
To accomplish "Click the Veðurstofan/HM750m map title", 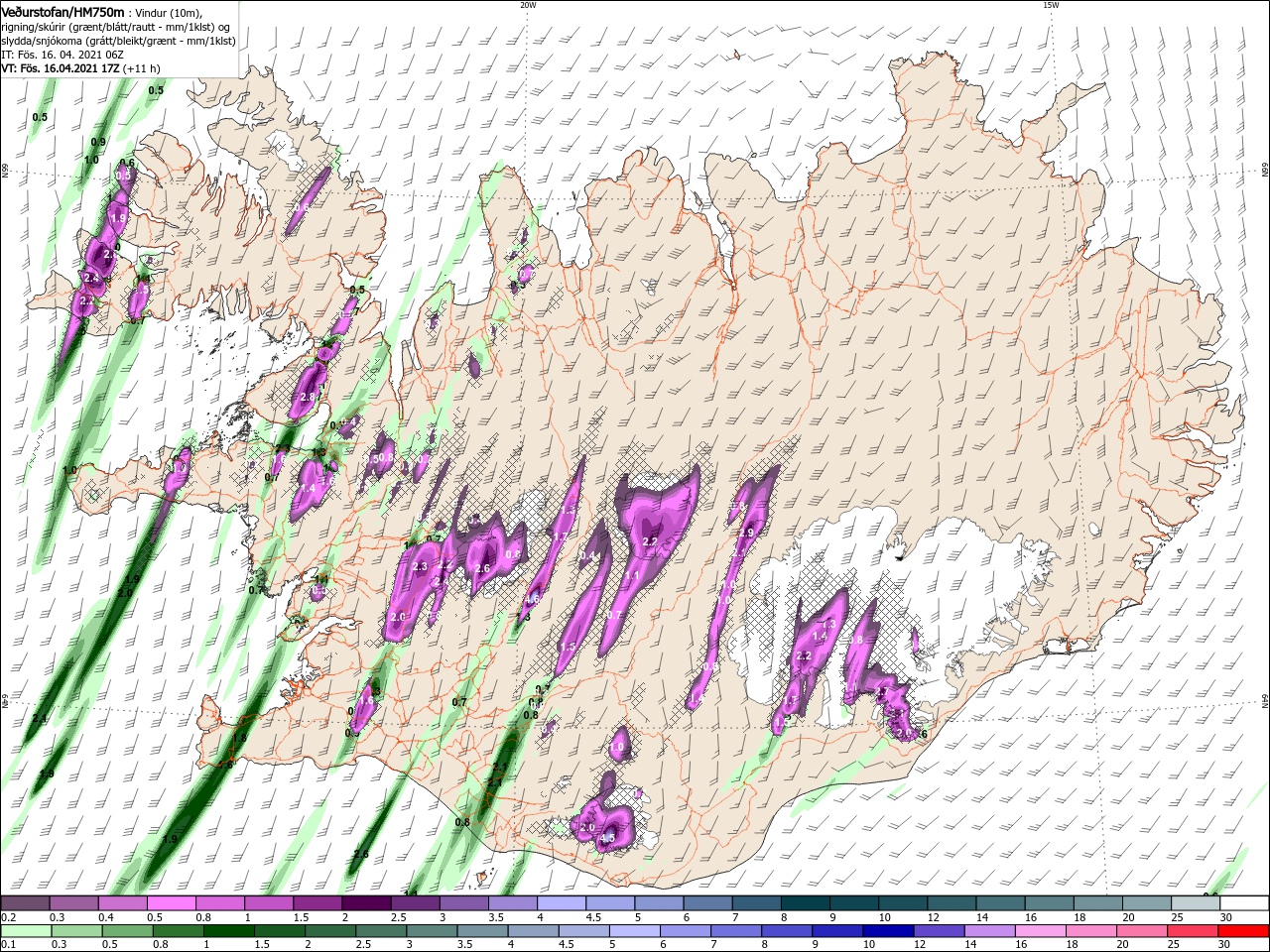I will click(63, 11).
